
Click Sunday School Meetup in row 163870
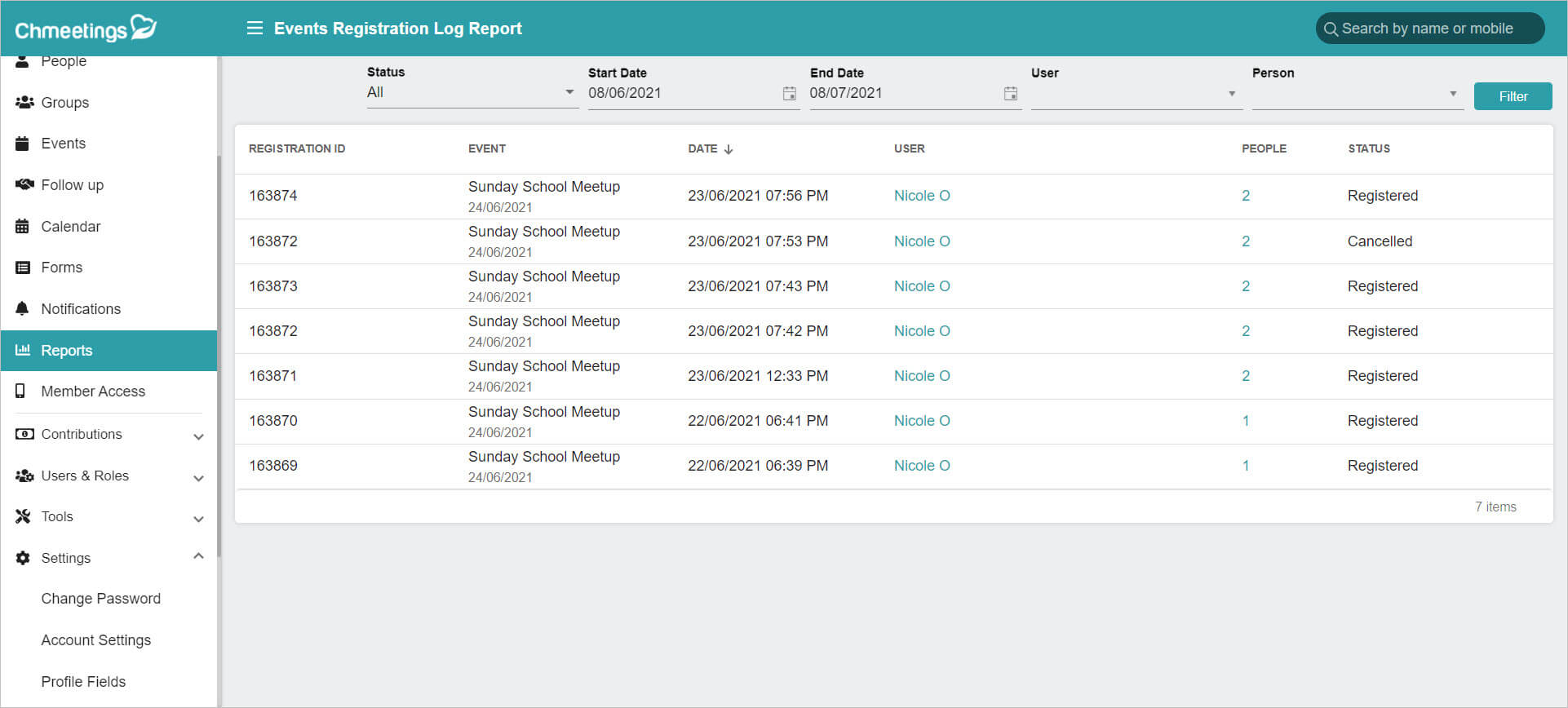tap(544, 412)
